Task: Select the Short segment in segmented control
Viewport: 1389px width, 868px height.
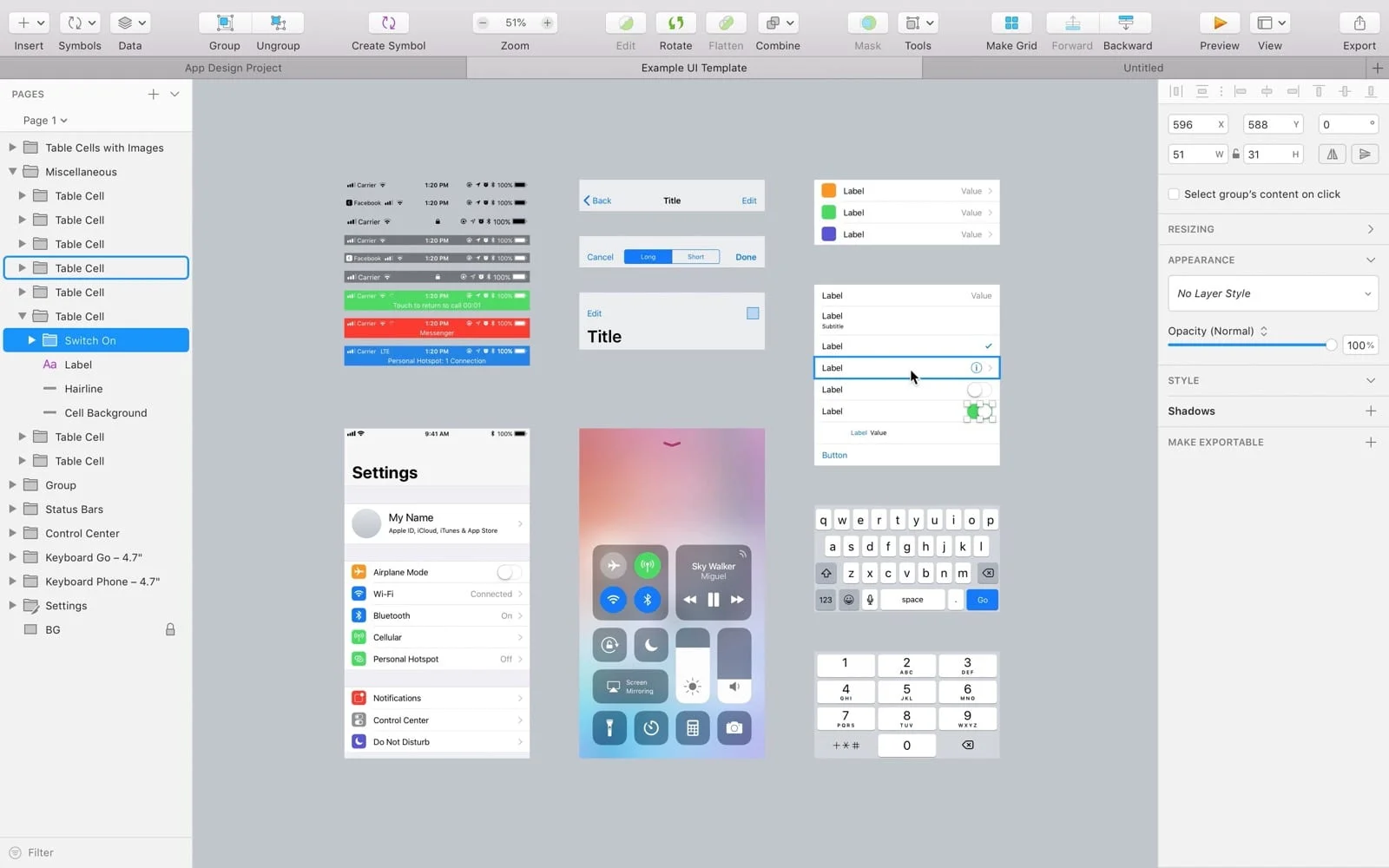Action: pos(696,257)
